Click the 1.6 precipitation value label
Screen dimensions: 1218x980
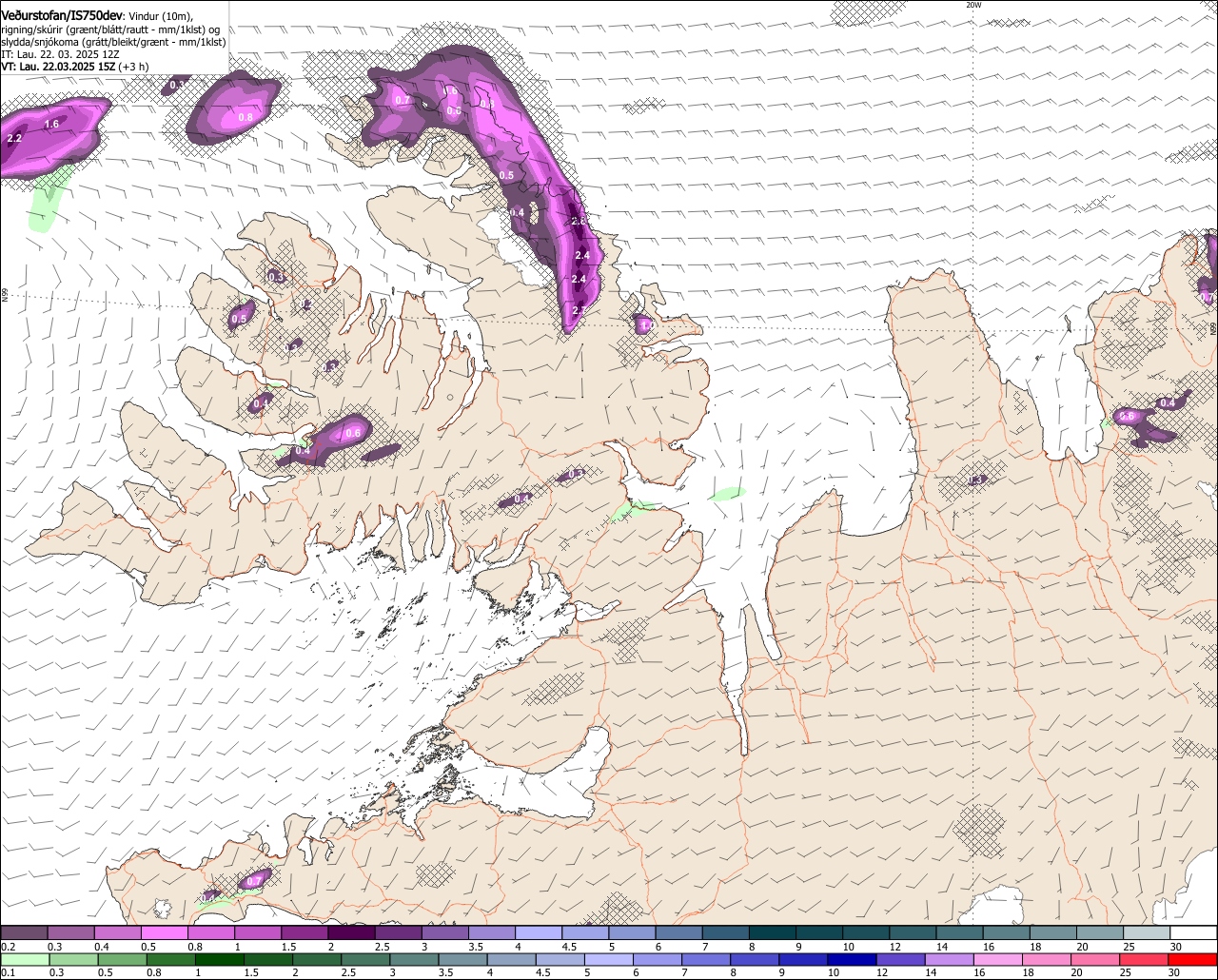pos(51,125)
